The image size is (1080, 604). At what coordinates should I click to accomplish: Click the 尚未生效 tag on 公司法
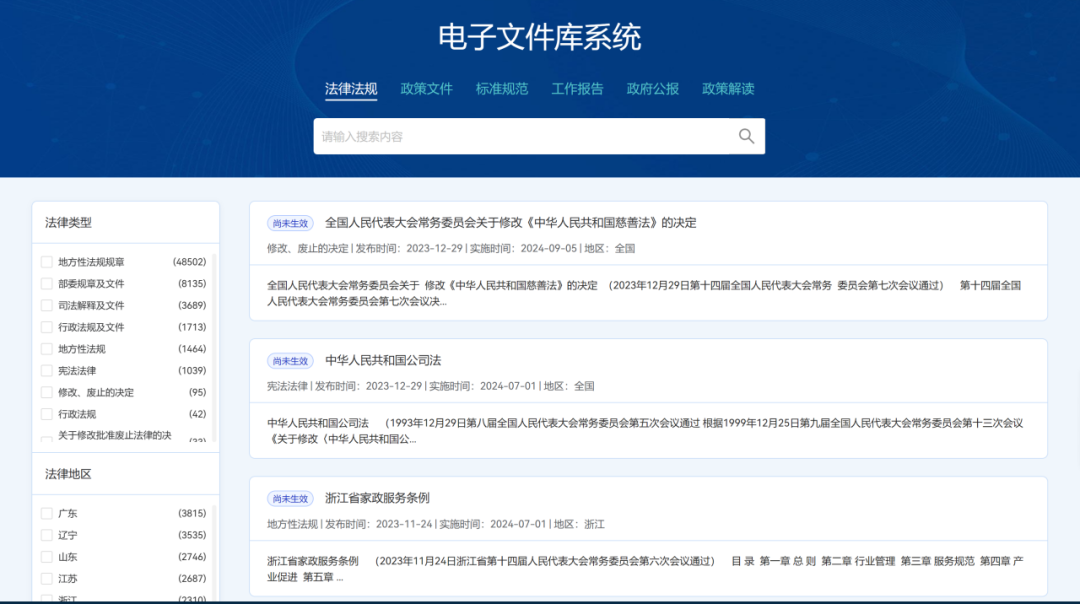pos(290,361)
